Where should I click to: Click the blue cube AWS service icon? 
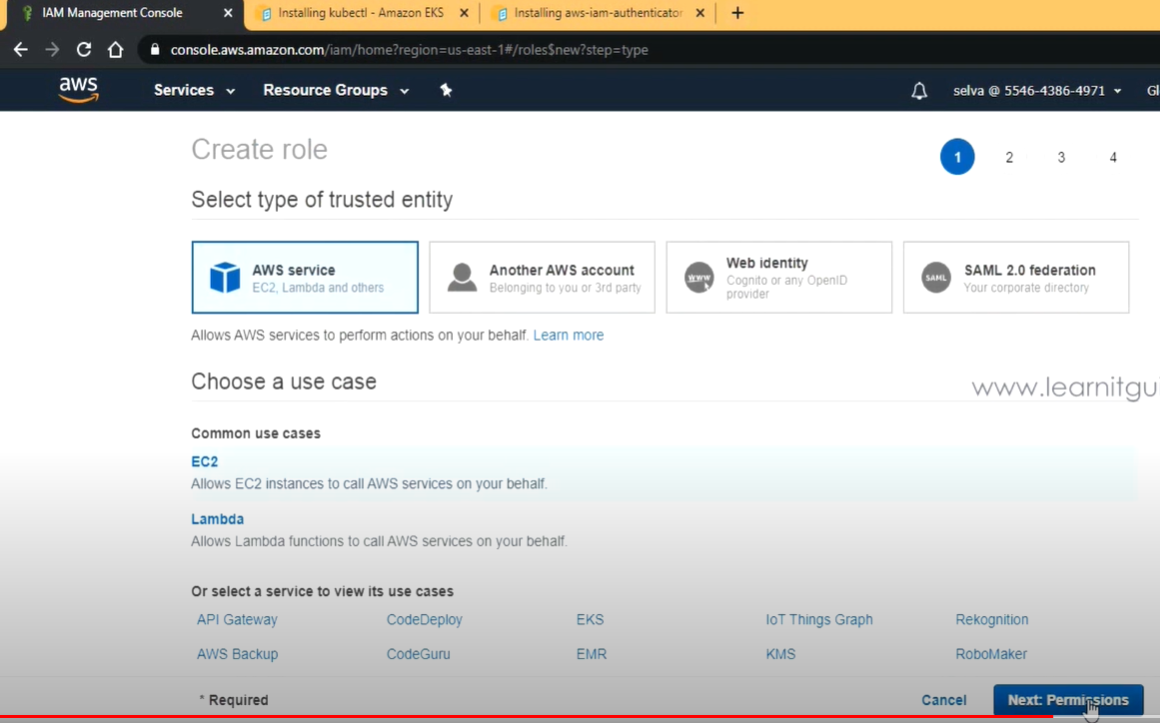225,278
